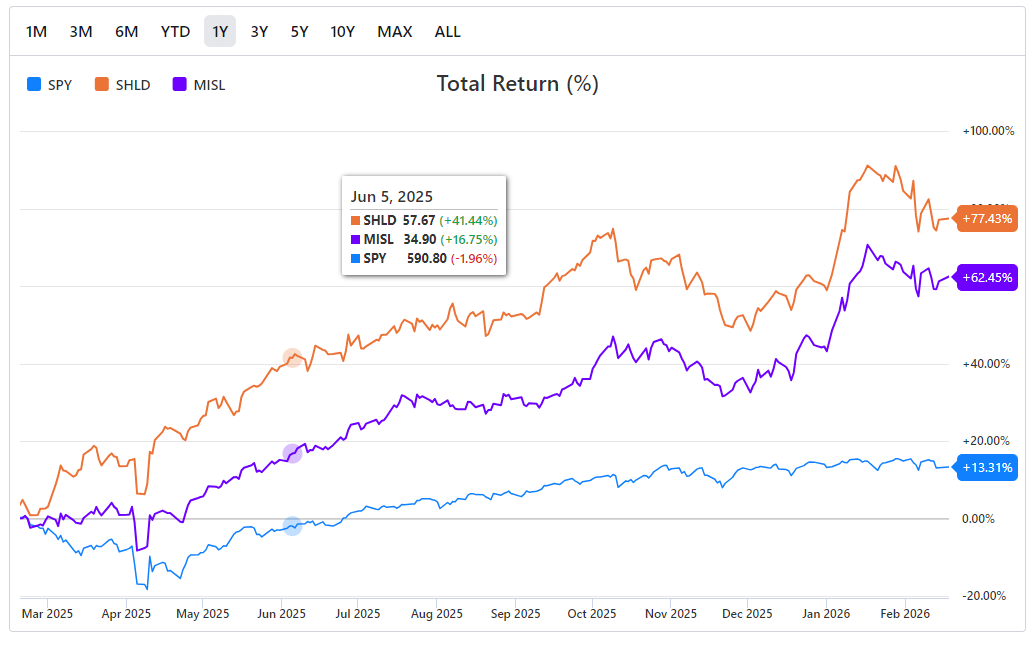
Task: Choose the 6M range button
Action: (x=127, y=31)
